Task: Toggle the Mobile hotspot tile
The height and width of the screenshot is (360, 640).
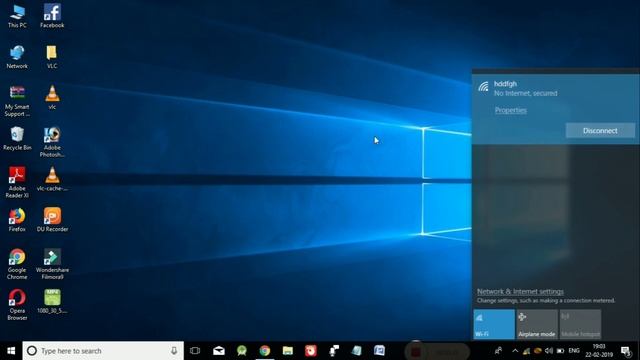Action: point(580,324)
